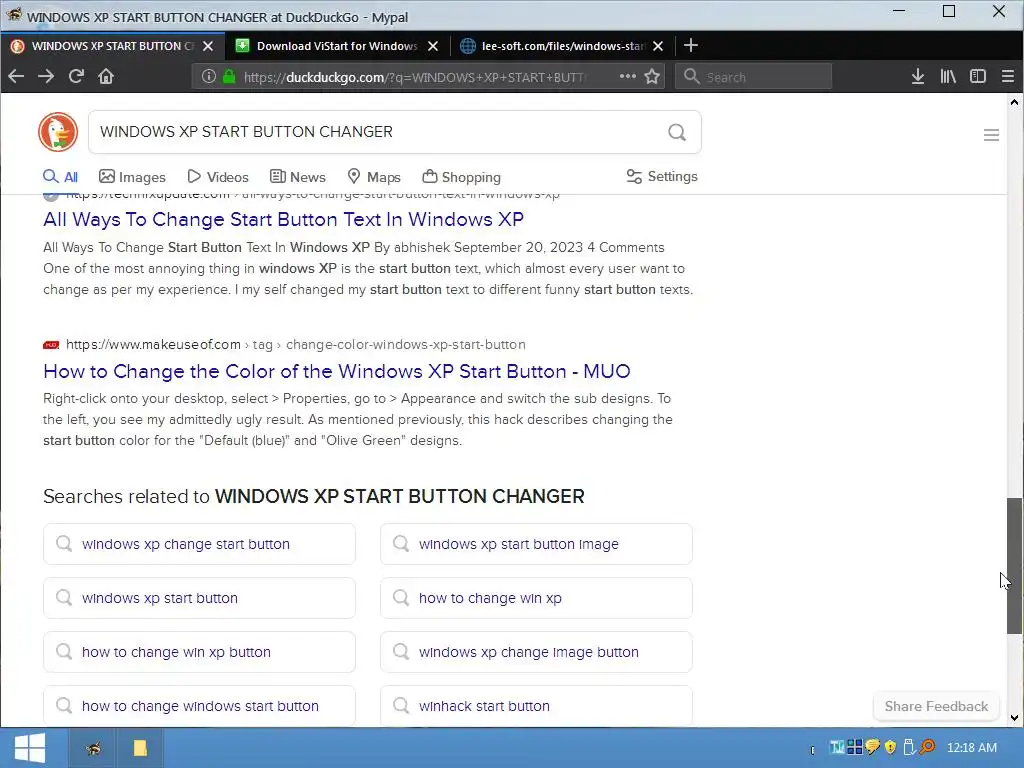Open the makeuseof.com URL breadcrumb
The image size is (1024, 768).
[295, 344]
